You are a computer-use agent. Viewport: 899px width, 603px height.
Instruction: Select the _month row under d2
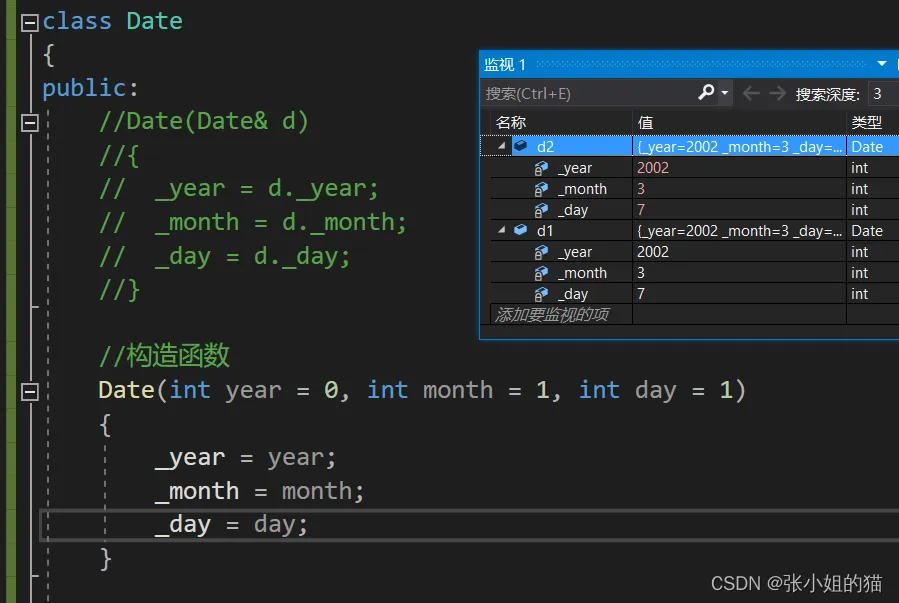(x=583, y=189)
